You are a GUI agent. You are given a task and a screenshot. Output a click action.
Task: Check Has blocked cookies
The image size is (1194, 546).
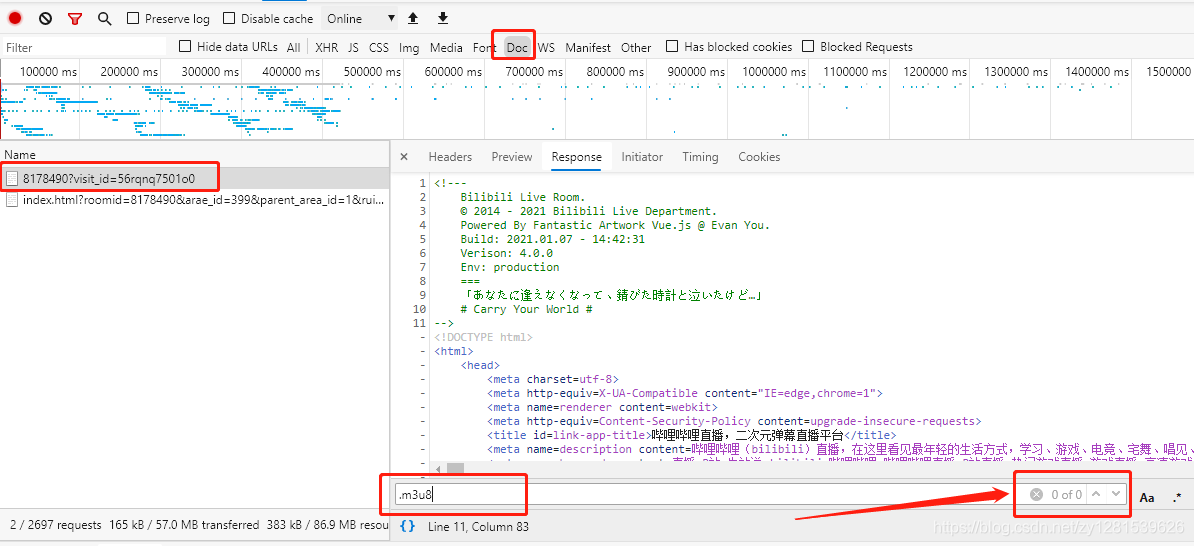[x=672, y=46]
